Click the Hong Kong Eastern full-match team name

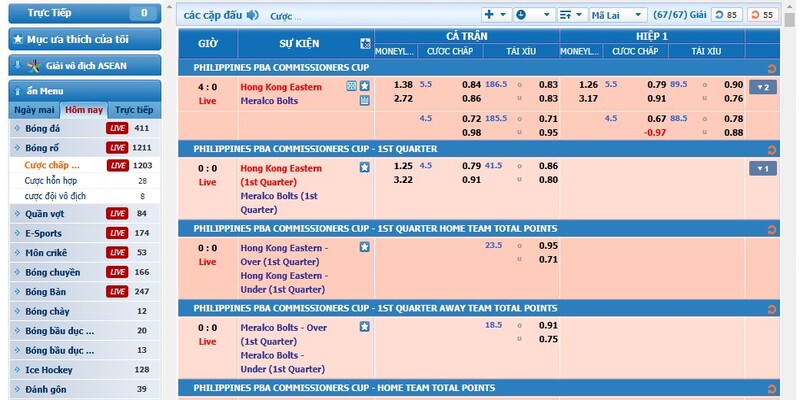[281, 87]
